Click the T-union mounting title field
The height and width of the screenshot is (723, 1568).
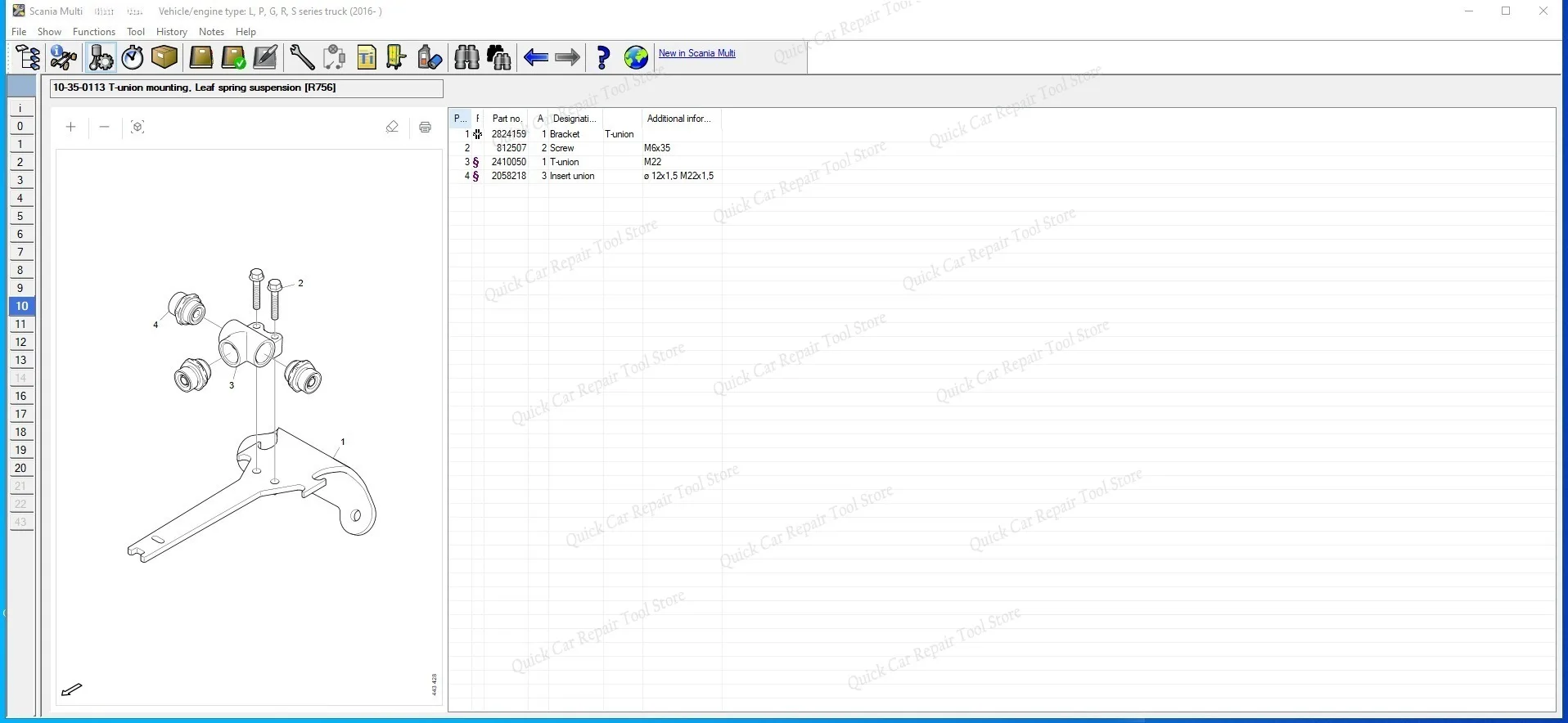click(x=246, y=88)
